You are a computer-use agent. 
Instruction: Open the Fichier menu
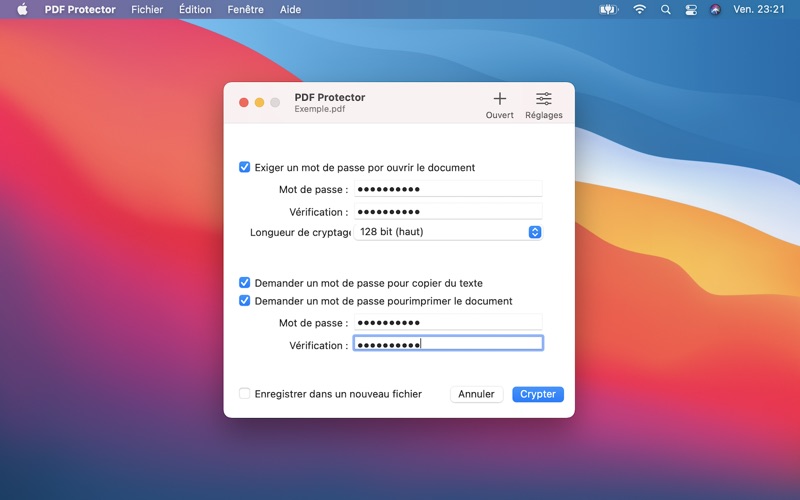[x=147, y=9]
